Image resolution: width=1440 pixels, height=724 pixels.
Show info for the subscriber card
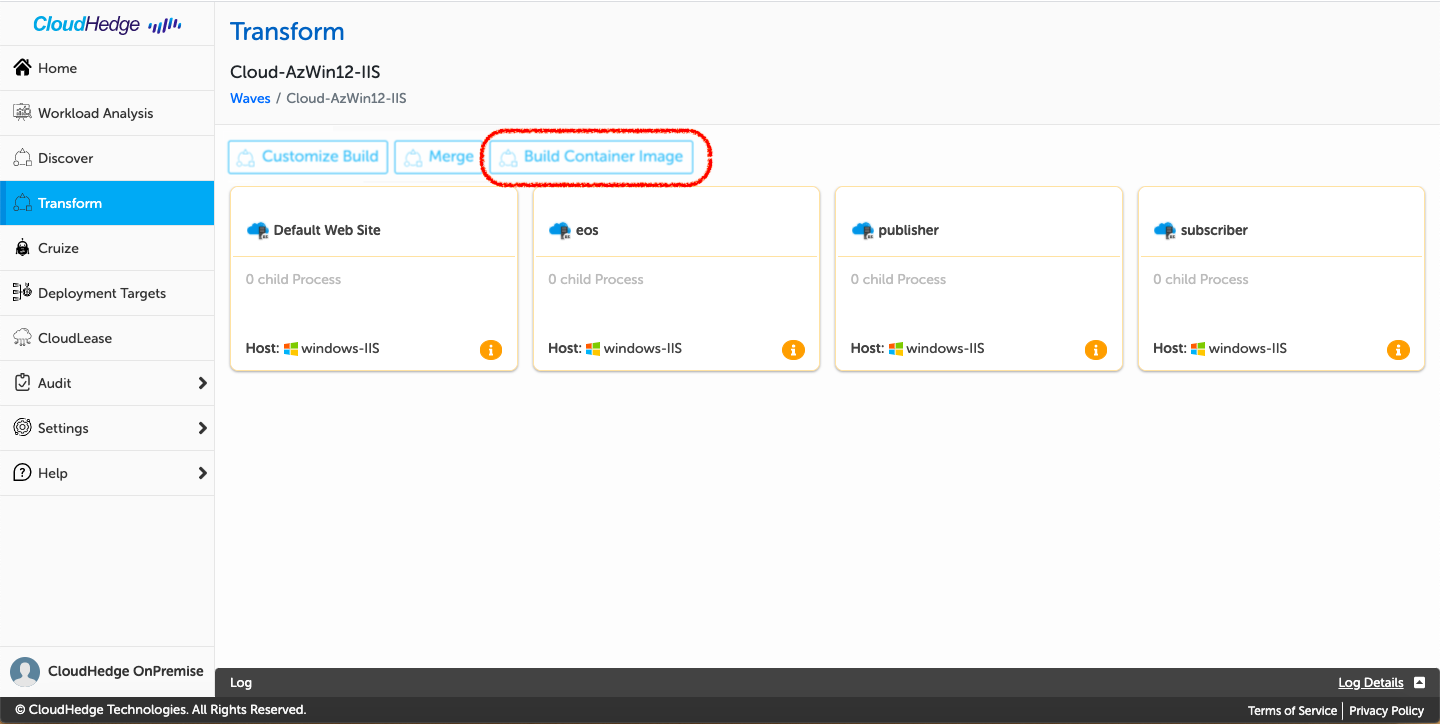[x=1398, y=350]
